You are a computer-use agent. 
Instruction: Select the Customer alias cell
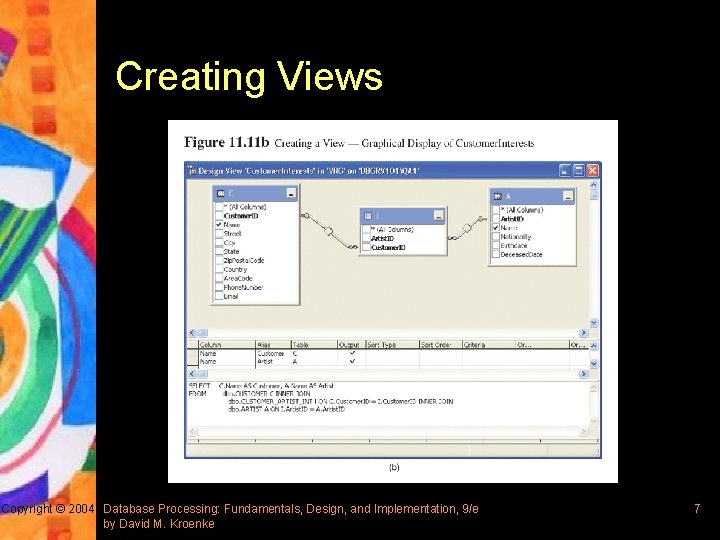tap(273, 354)
